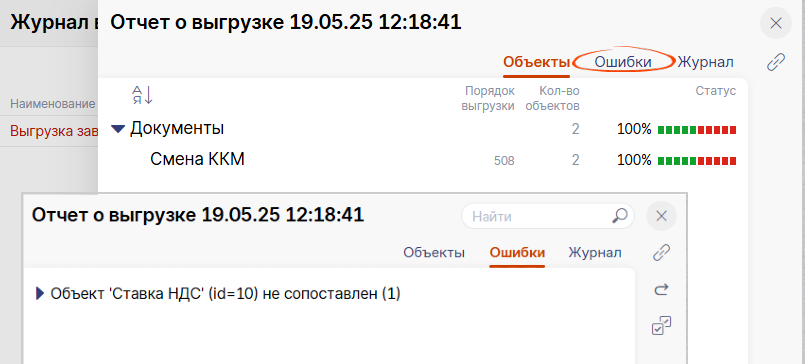805x364 pixels.
Task: Click the magnifier icon in search field
Action: tap(620, 216)
